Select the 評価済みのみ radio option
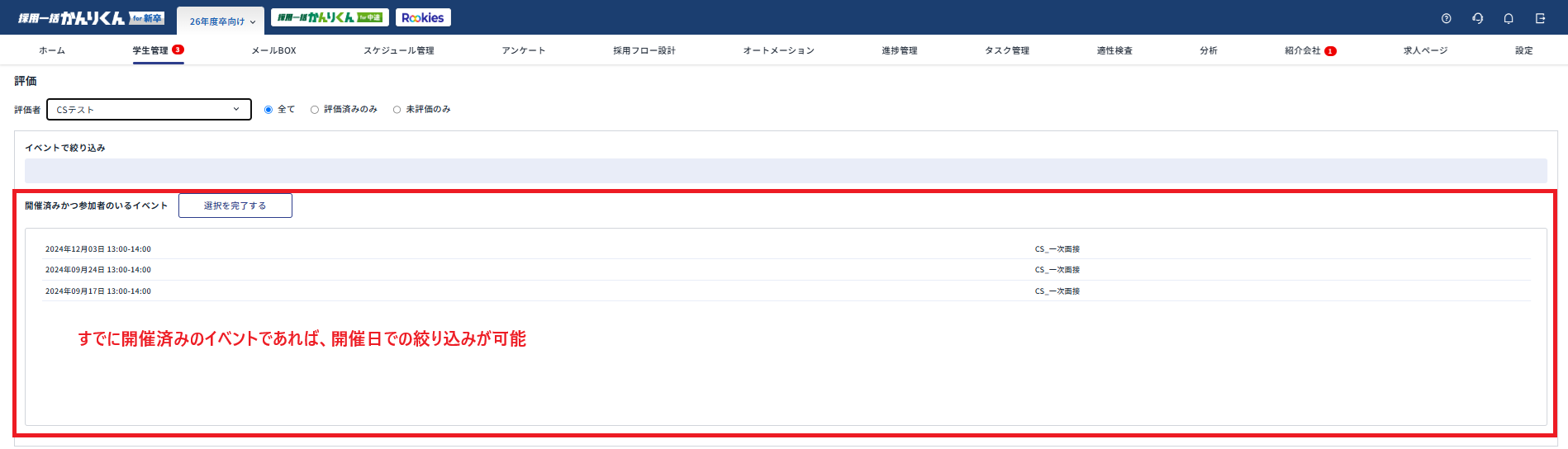1568x449 pixels. [315, 110]
